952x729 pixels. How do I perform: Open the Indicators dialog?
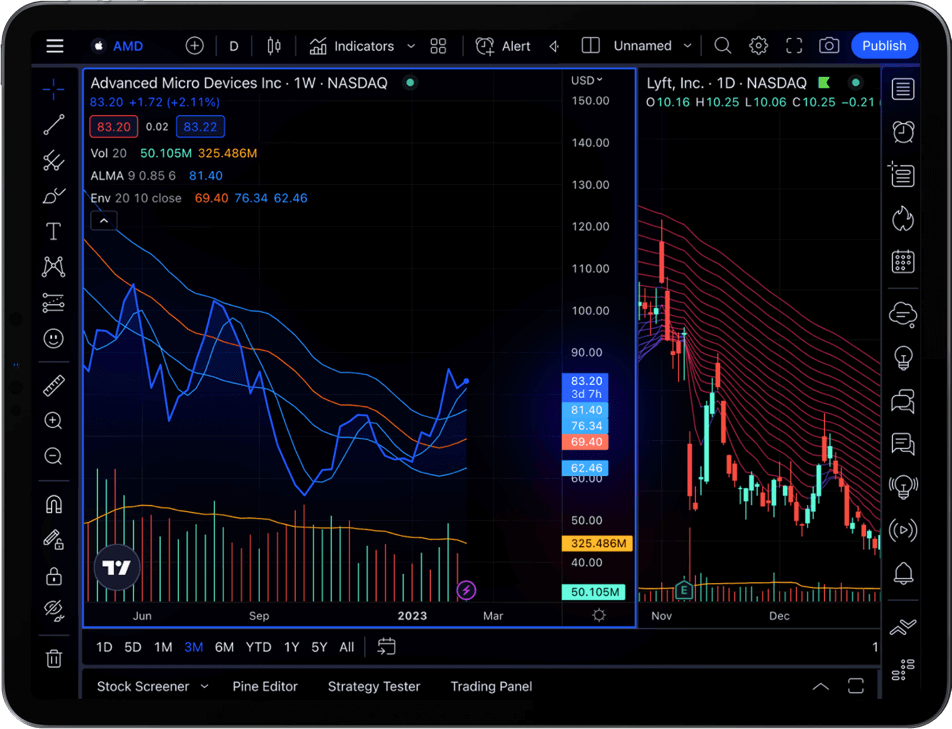point(352,46)
